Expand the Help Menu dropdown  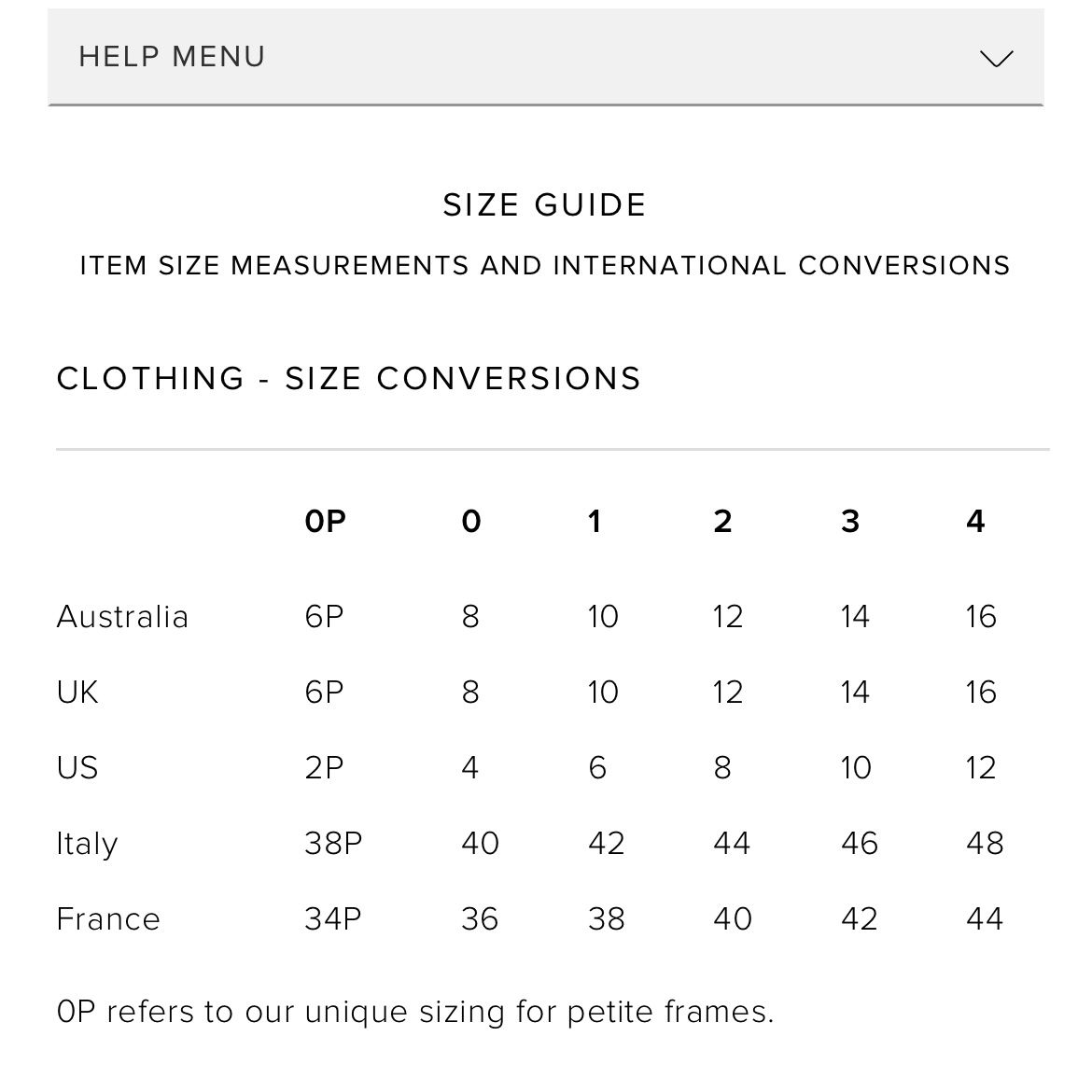click(x=545, y=57)
